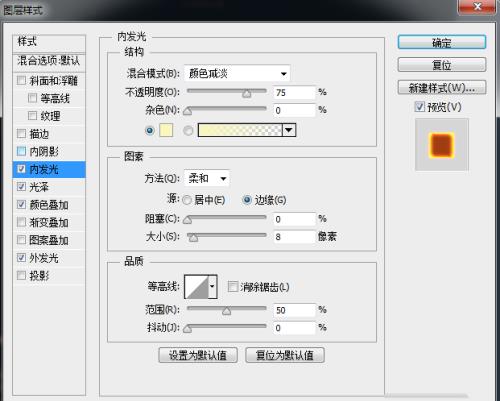Click the 新建样式 button
Screen dimensions: 500x401
(x=442, y=88)
